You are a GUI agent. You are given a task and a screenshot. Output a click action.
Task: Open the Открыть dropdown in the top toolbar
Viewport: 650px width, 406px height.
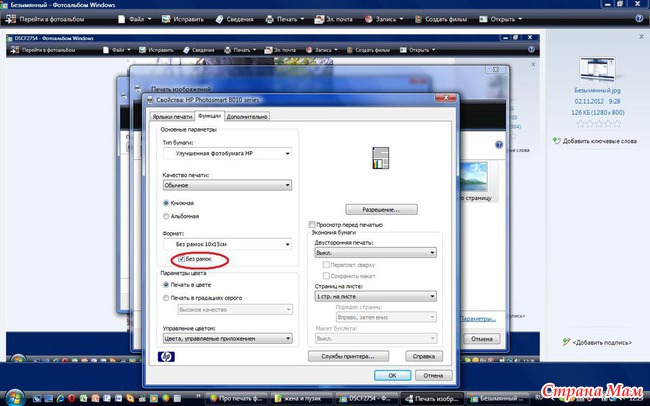[x=500, y=19]
